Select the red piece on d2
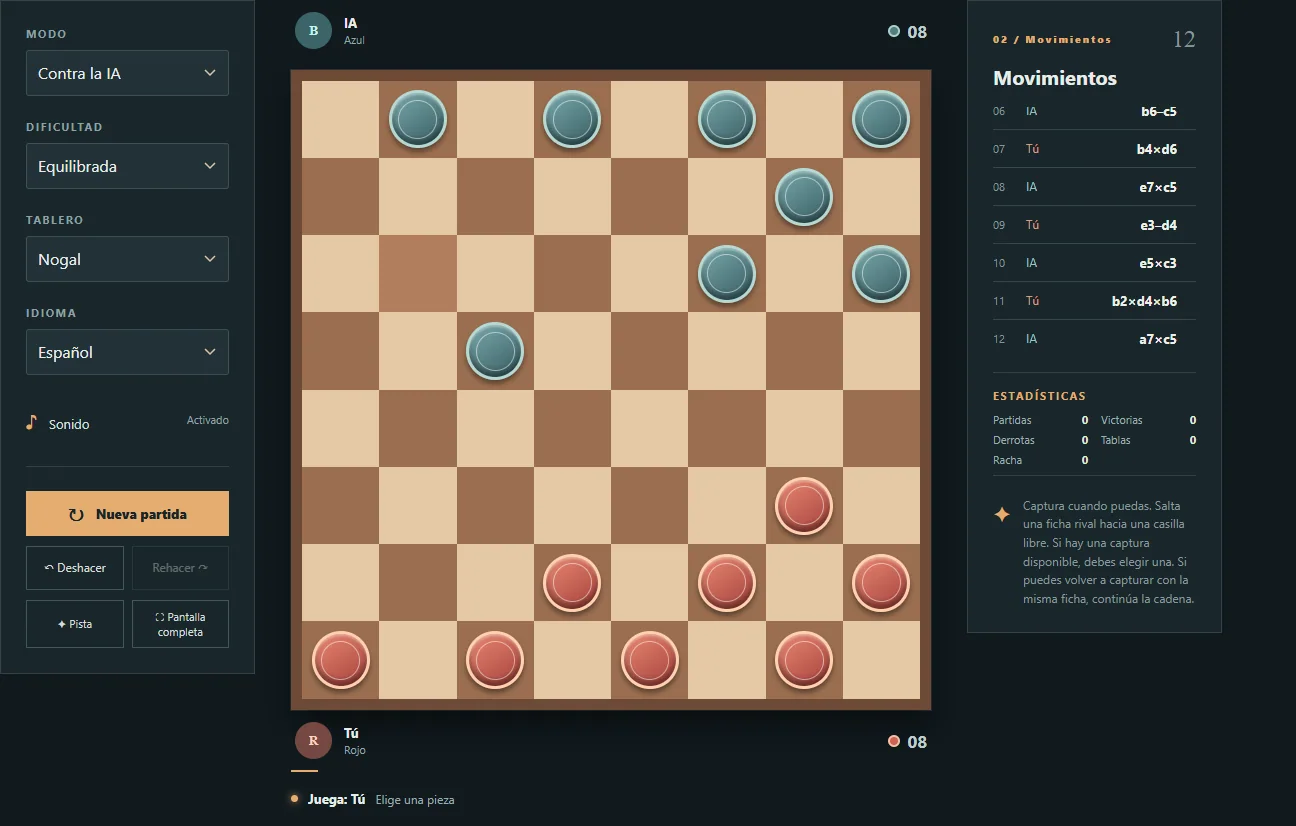1296x826 pixels. click(572, 583)
